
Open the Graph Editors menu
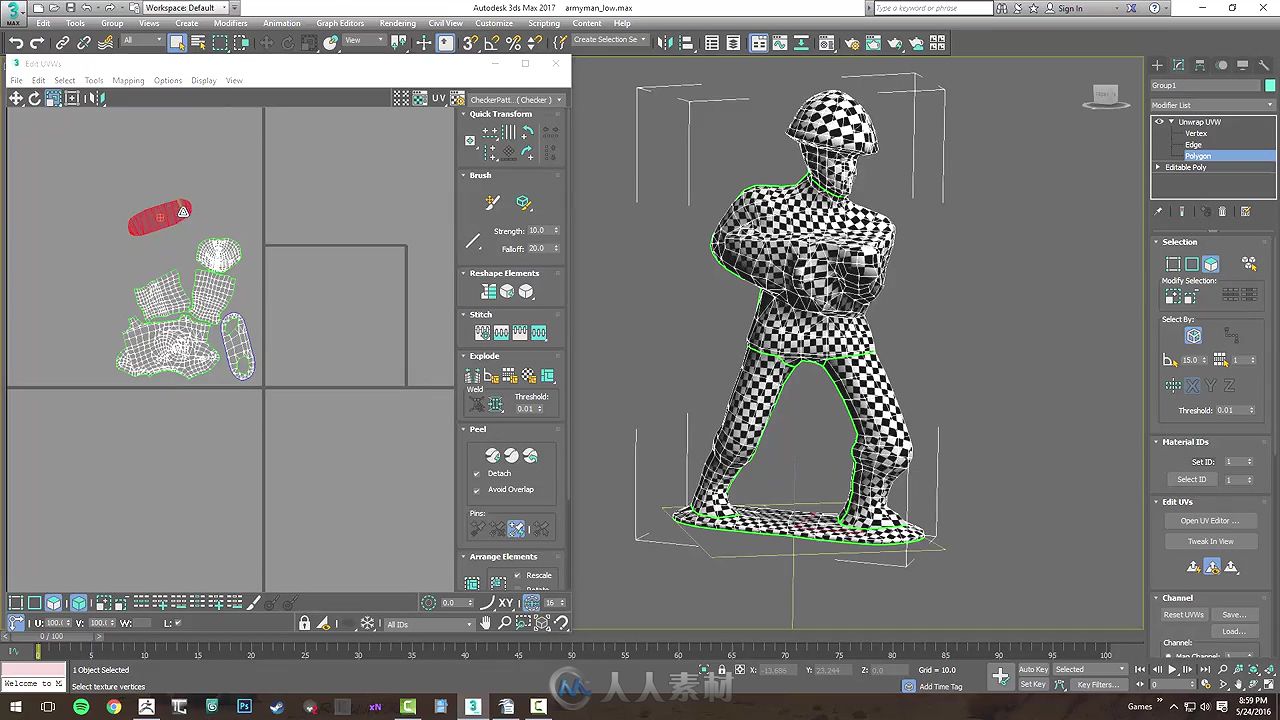340,23
